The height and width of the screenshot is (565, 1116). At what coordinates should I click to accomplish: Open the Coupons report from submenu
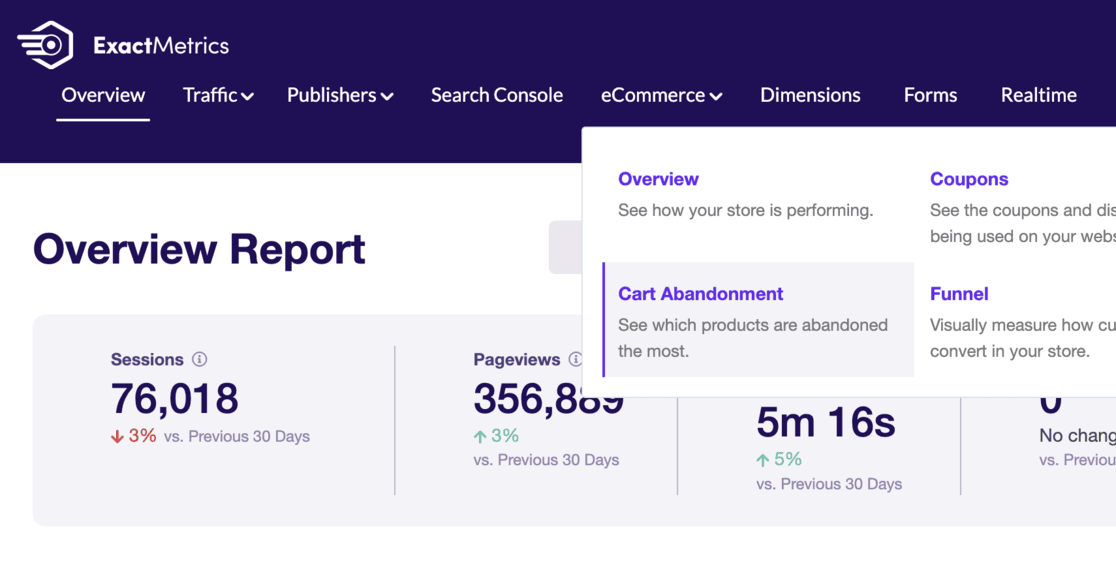(969, 179)
